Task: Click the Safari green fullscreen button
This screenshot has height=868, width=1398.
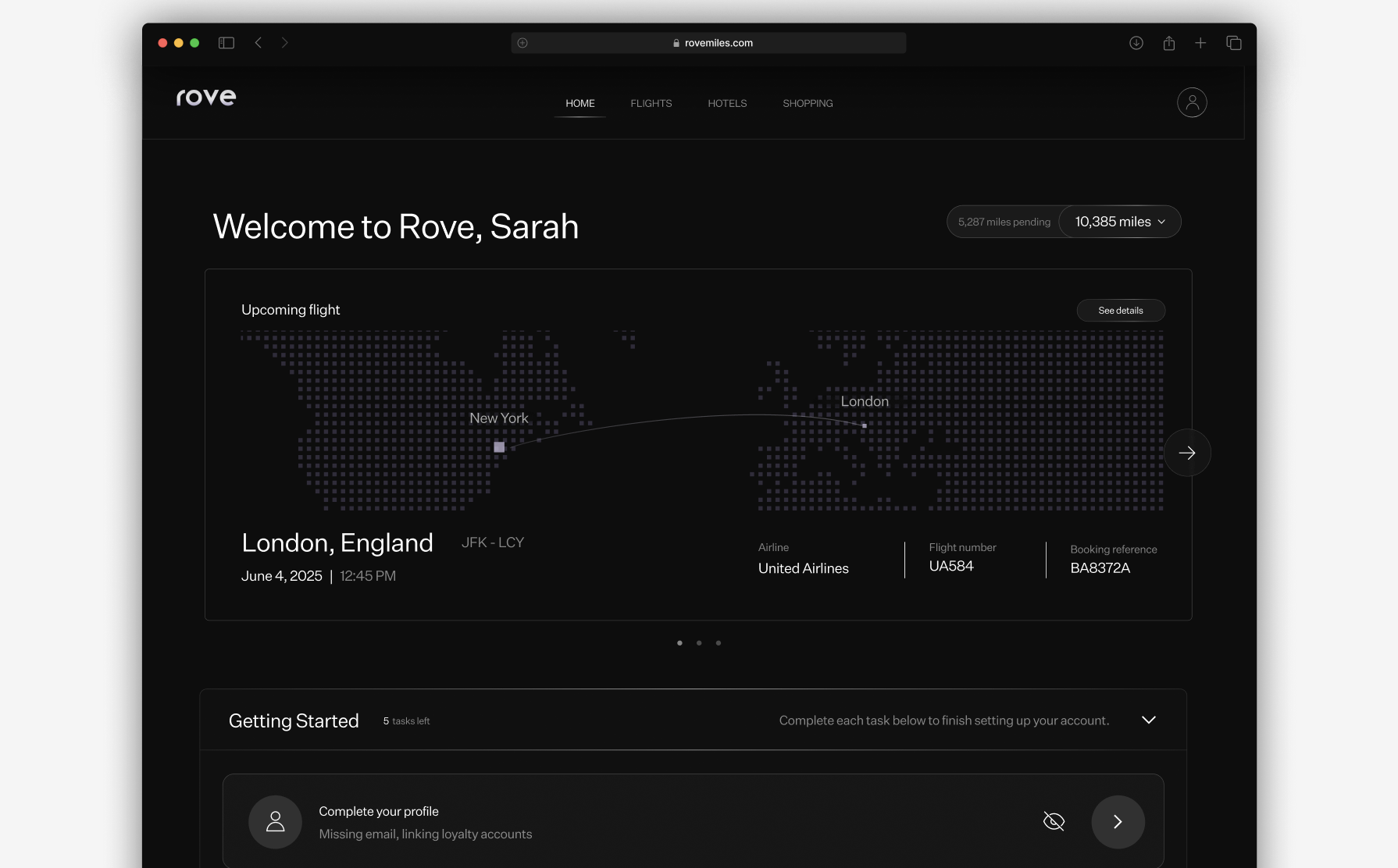Action: 194,43
